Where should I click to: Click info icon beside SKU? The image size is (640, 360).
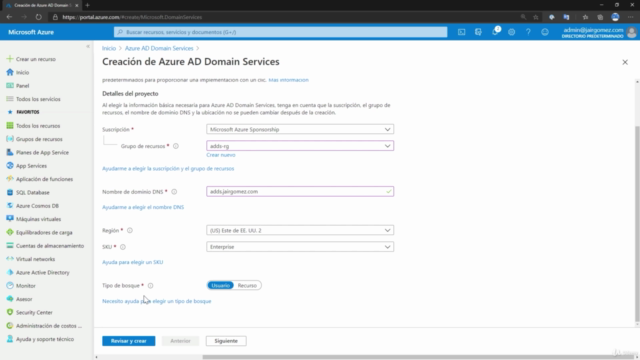[123, 247]
